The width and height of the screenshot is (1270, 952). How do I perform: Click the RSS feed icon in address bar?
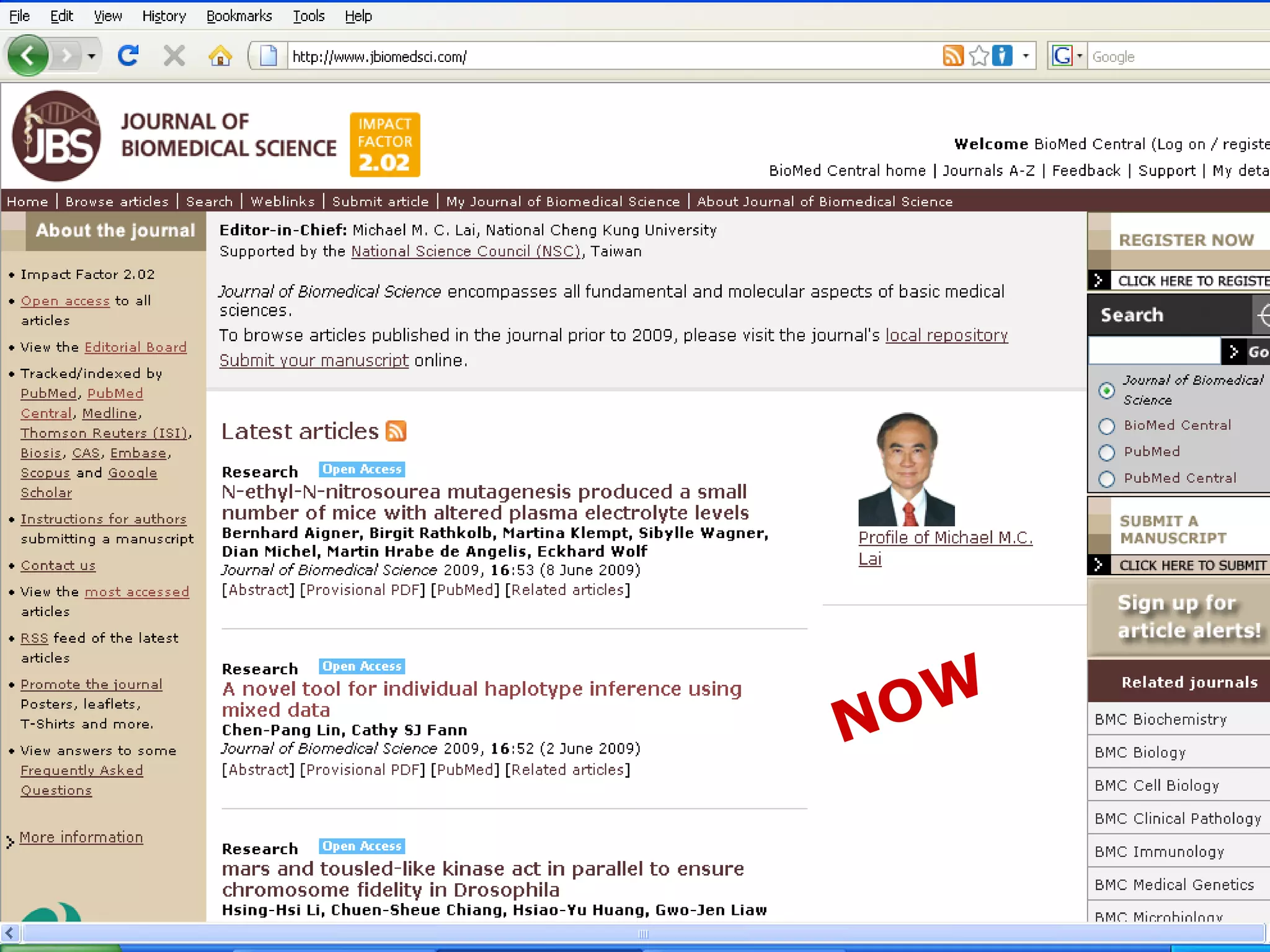[x=952, y=56]
